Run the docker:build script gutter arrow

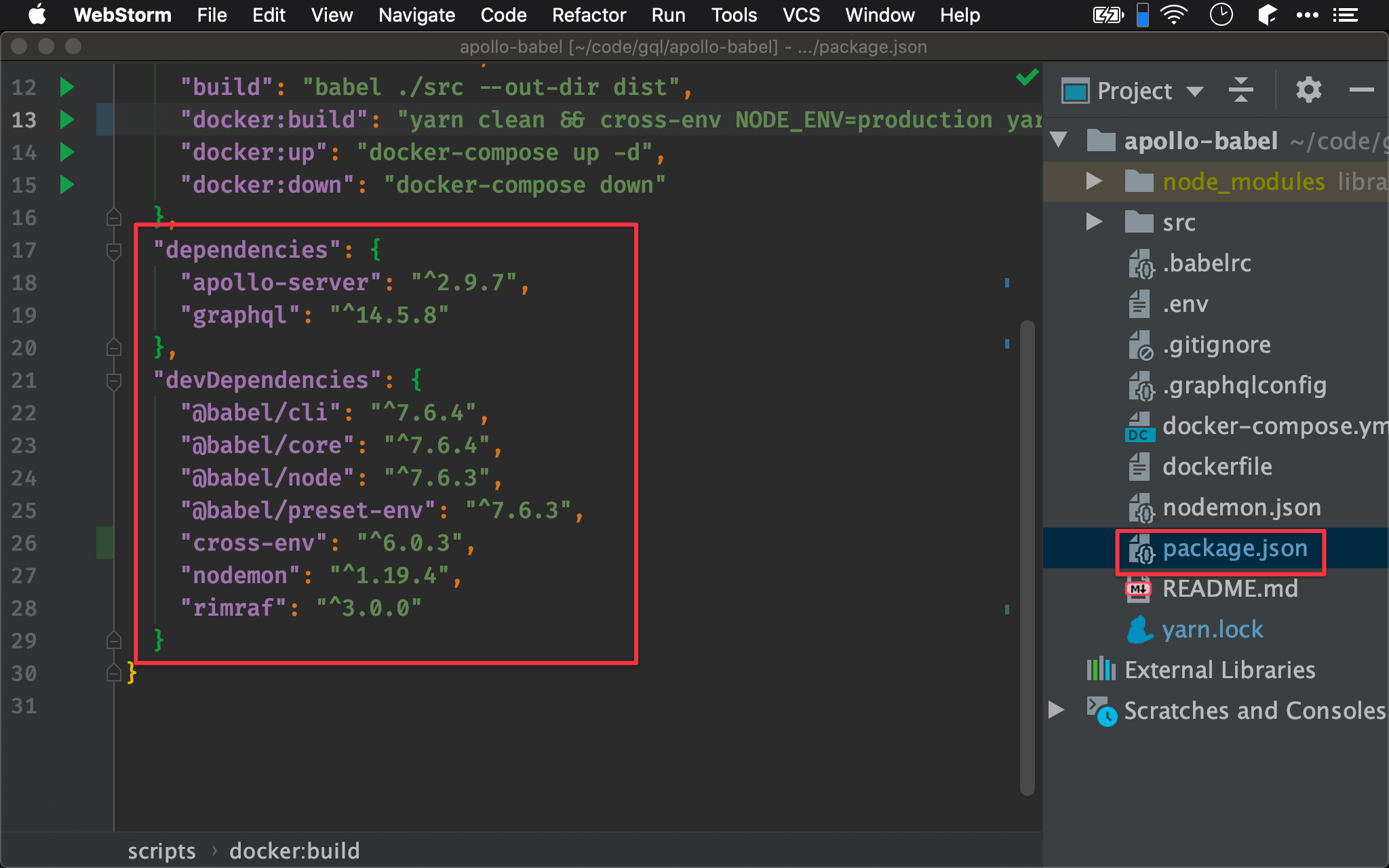[66, 119]
